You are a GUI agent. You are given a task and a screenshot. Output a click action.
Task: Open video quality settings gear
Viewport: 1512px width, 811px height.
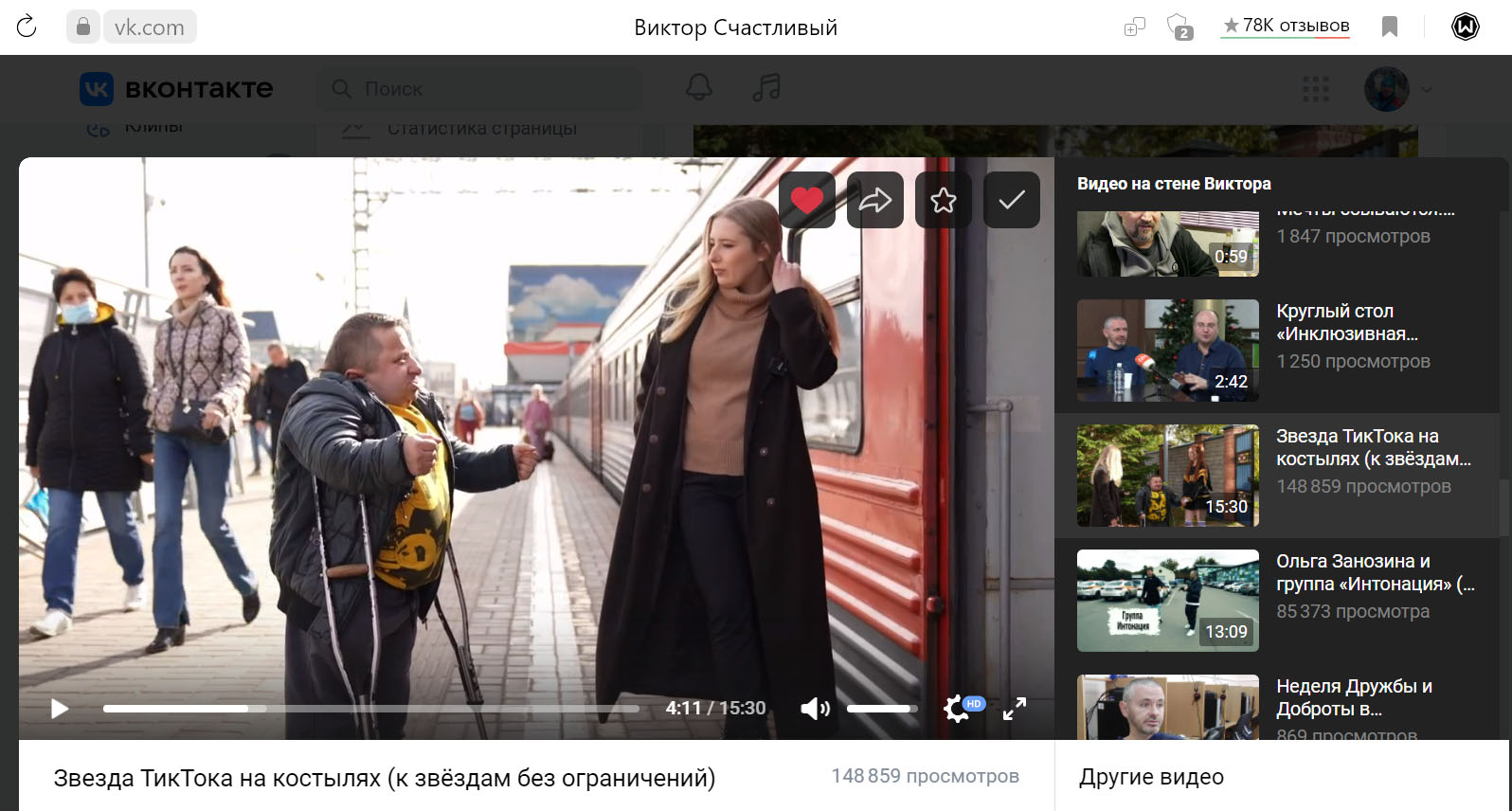957,709
